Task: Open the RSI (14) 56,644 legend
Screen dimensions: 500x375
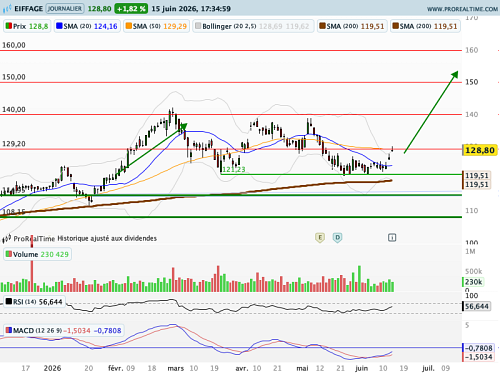Action: 34,302
